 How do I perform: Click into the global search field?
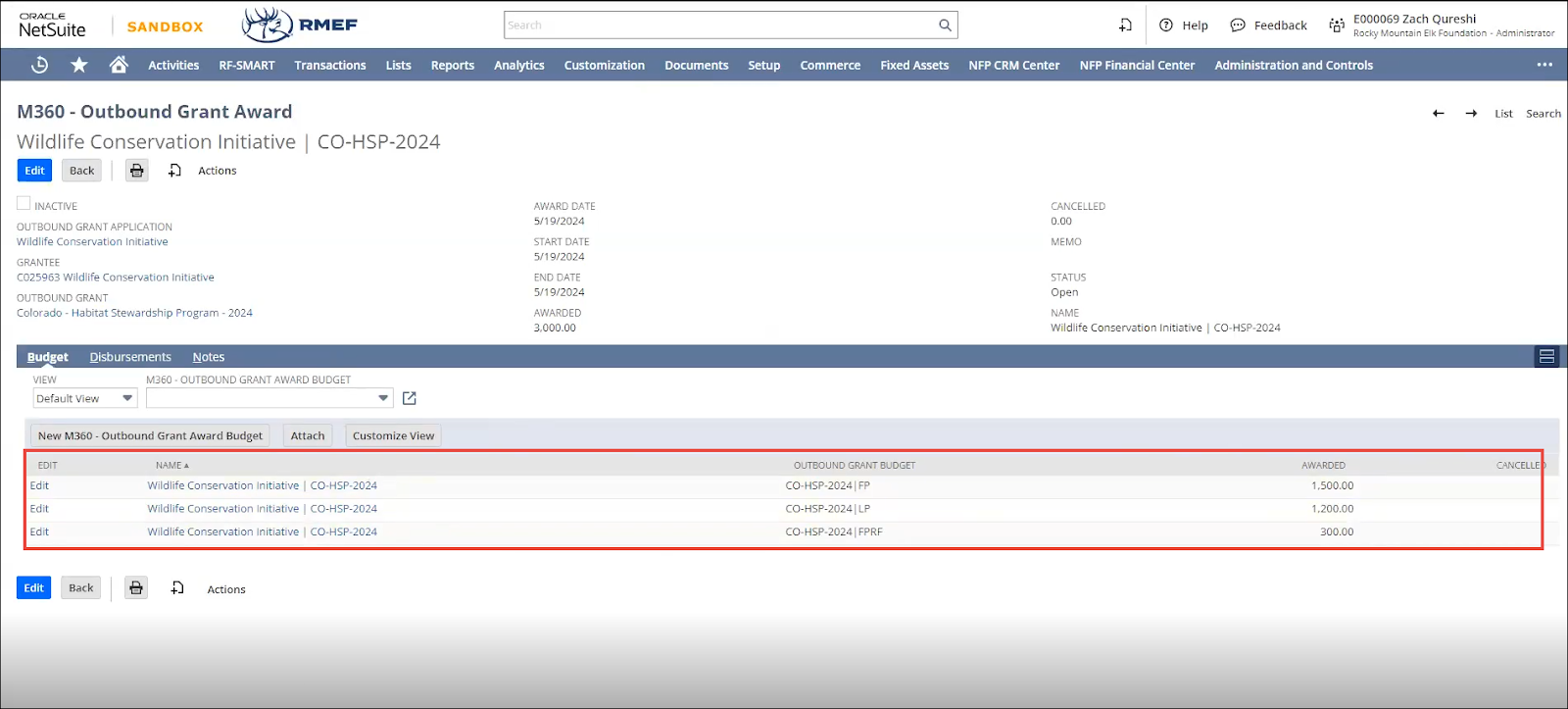720,25
